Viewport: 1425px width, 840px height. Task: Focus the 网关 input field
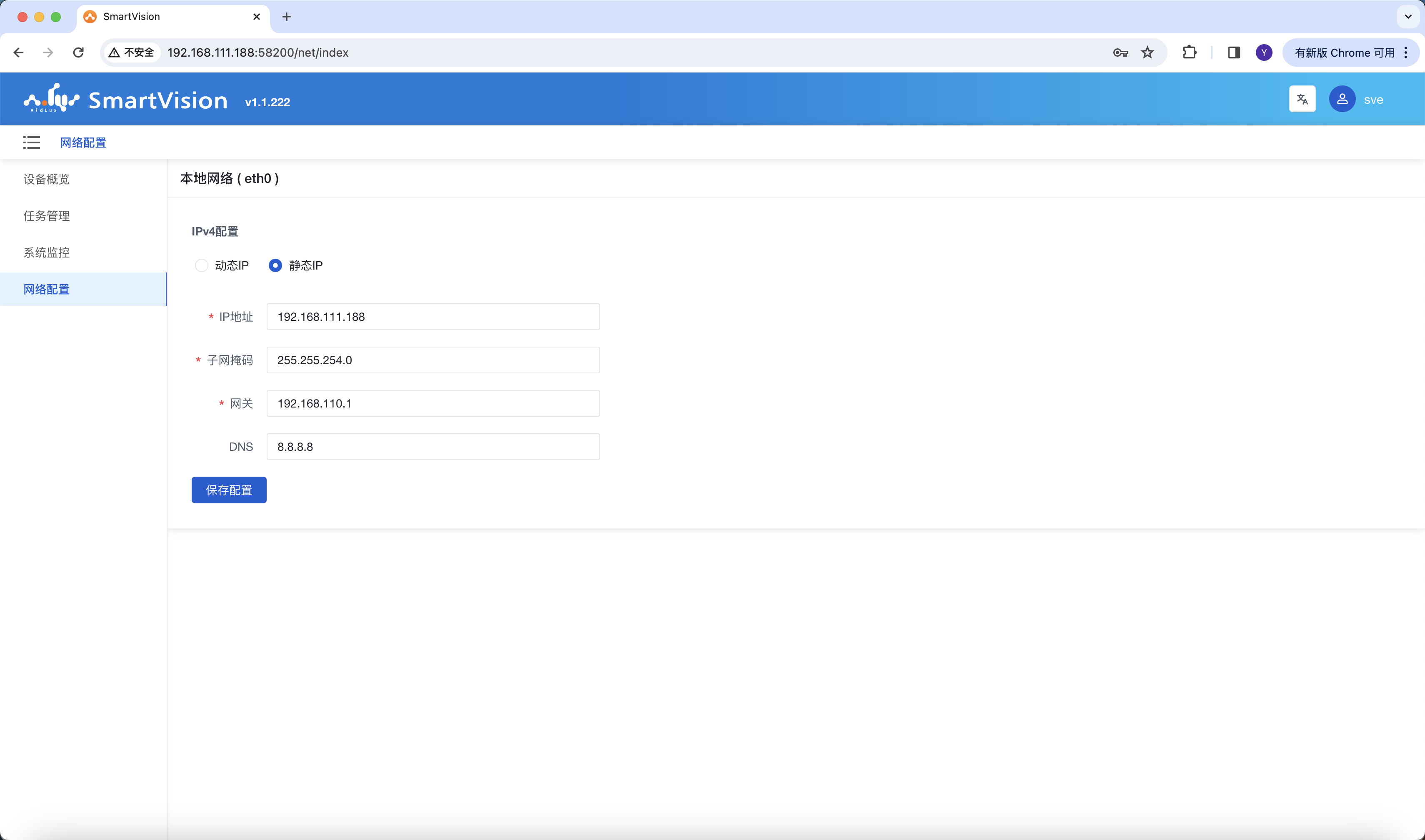pos(433,404)
